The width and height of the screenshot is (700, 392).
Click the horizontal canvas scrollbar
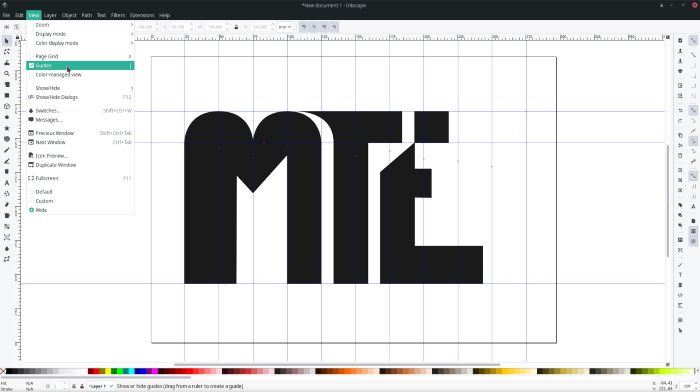click(337, 365)
